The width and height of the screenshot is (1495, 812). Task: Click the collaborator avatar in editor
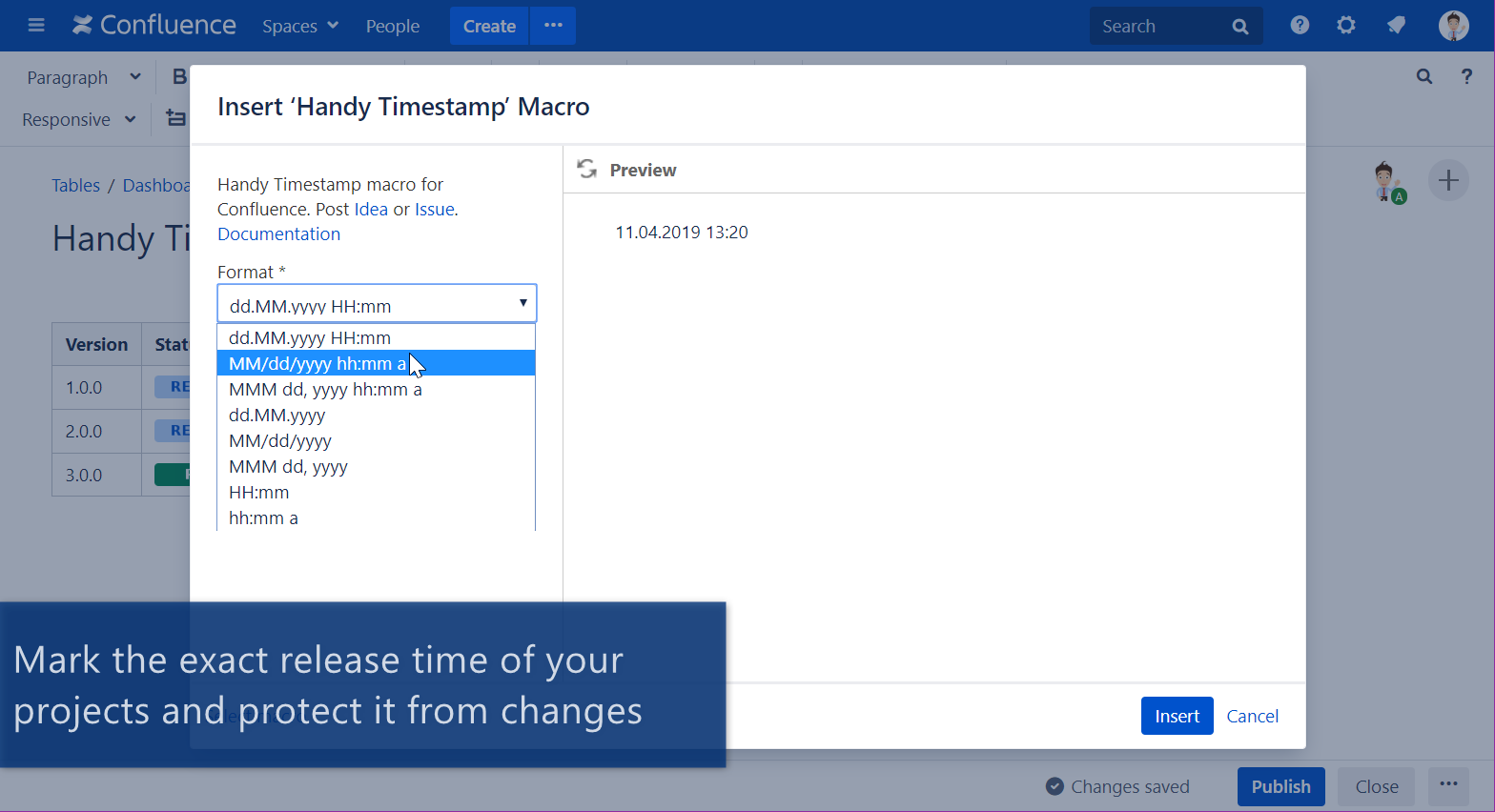[x=1388, y=181]
